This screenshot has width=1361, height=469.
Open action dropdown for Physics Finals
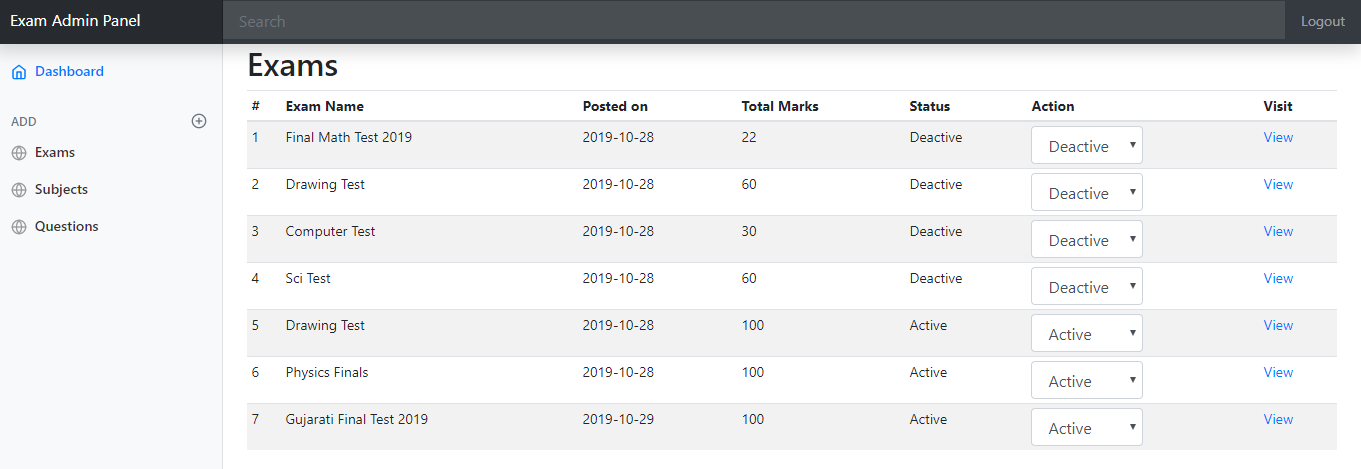click(1087, 380)
